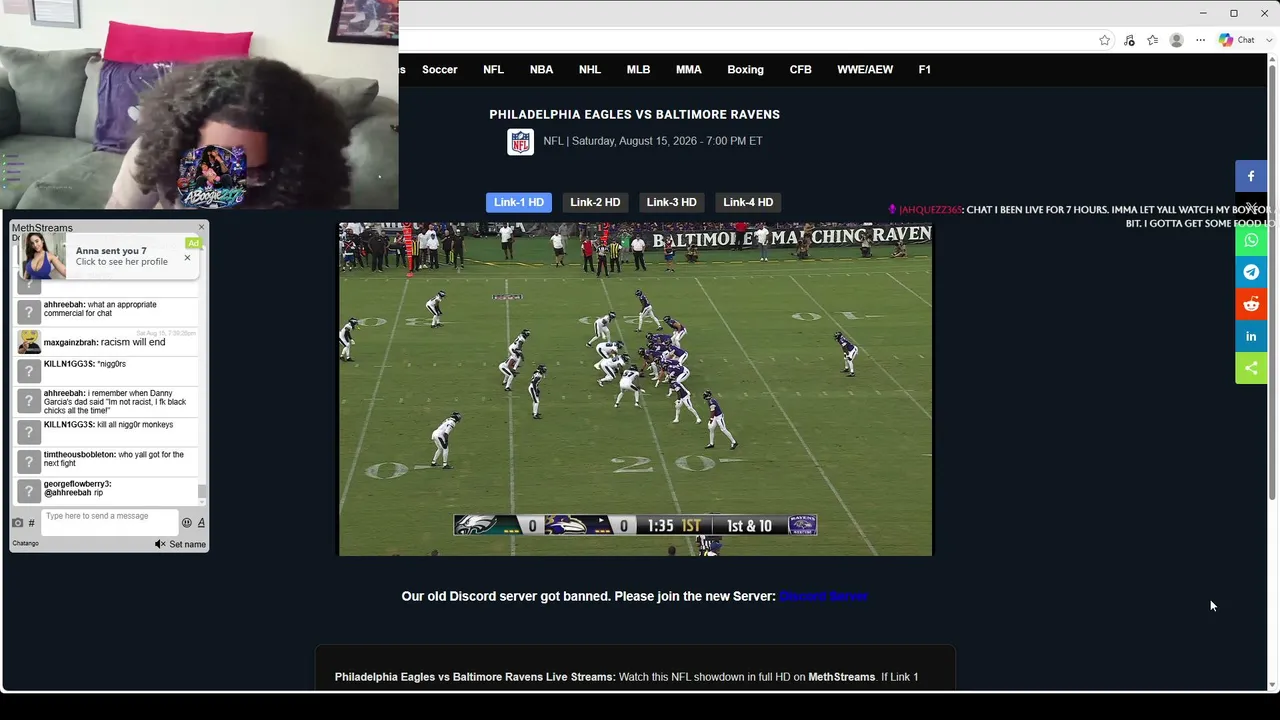This screenshot has height=720, width=1280.
Task: Click the webcam overlay in the corner
Action: (x=199, y=104)
